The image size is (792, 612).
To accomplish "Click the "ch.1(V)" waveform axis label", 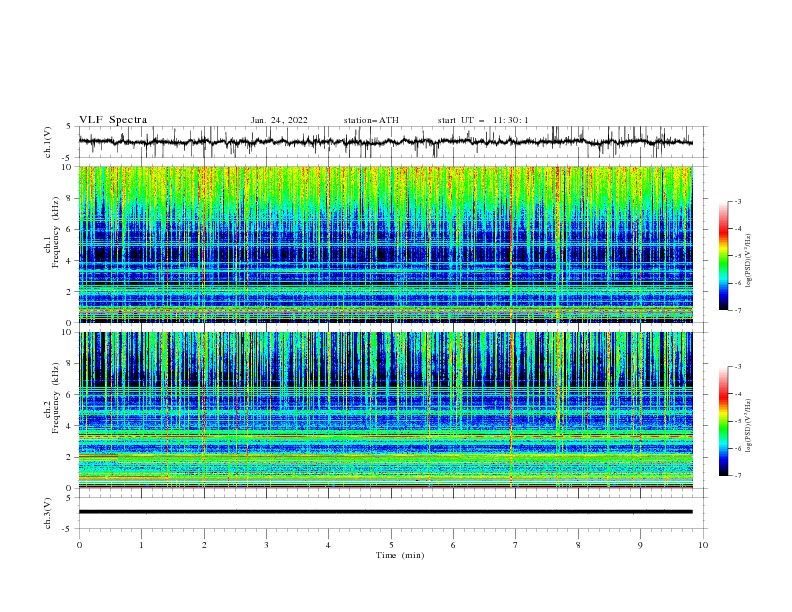I will click(48, 142).
